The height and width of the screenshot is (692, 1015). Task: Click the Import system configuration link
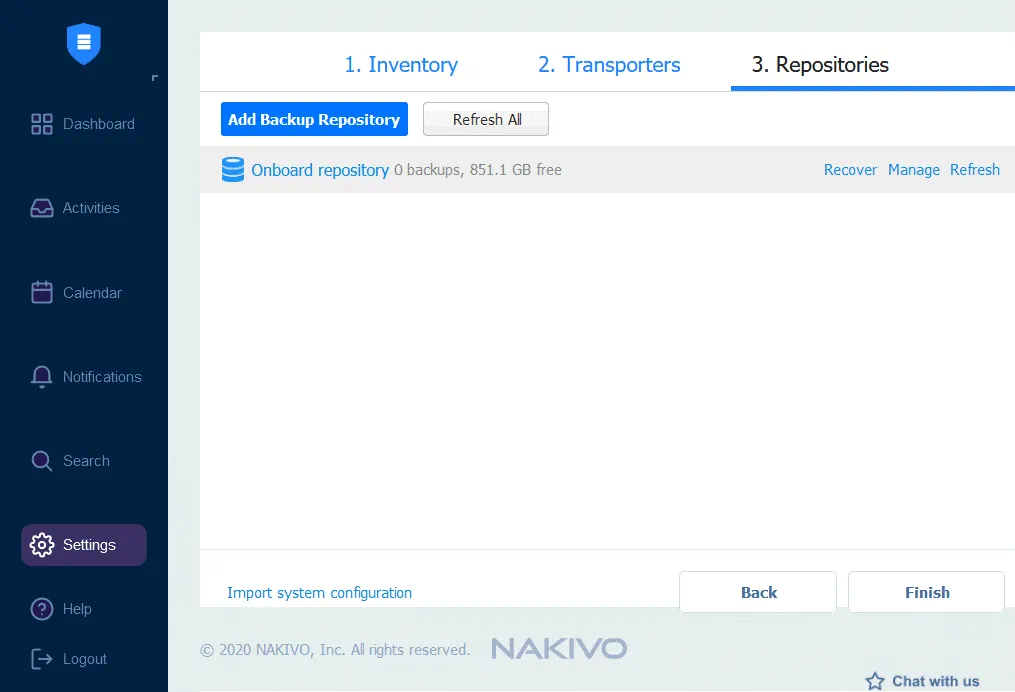click(319, 593)
